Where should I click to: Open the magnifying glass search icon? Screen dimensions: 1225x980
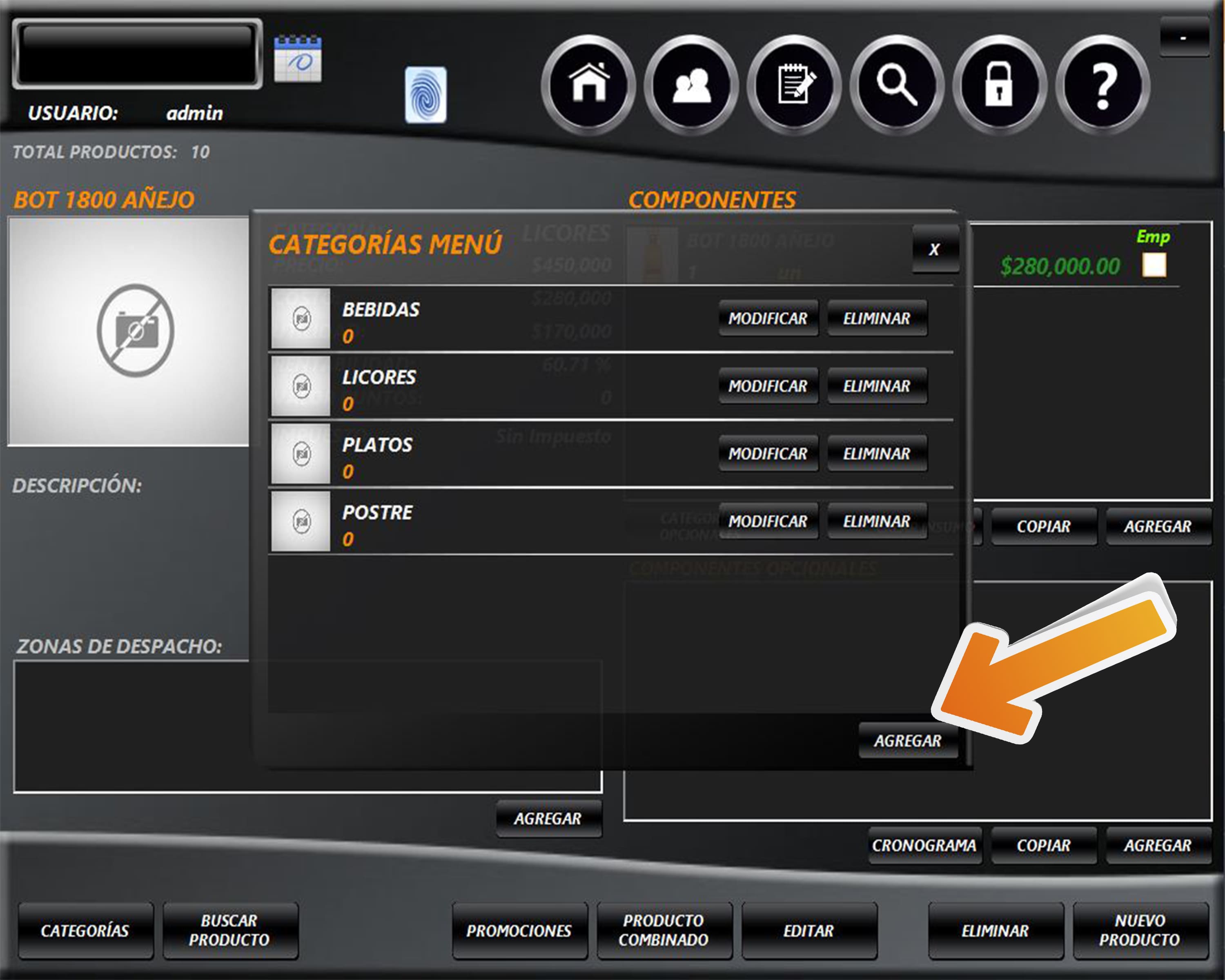pyautogui.click(x=897, y=85)
